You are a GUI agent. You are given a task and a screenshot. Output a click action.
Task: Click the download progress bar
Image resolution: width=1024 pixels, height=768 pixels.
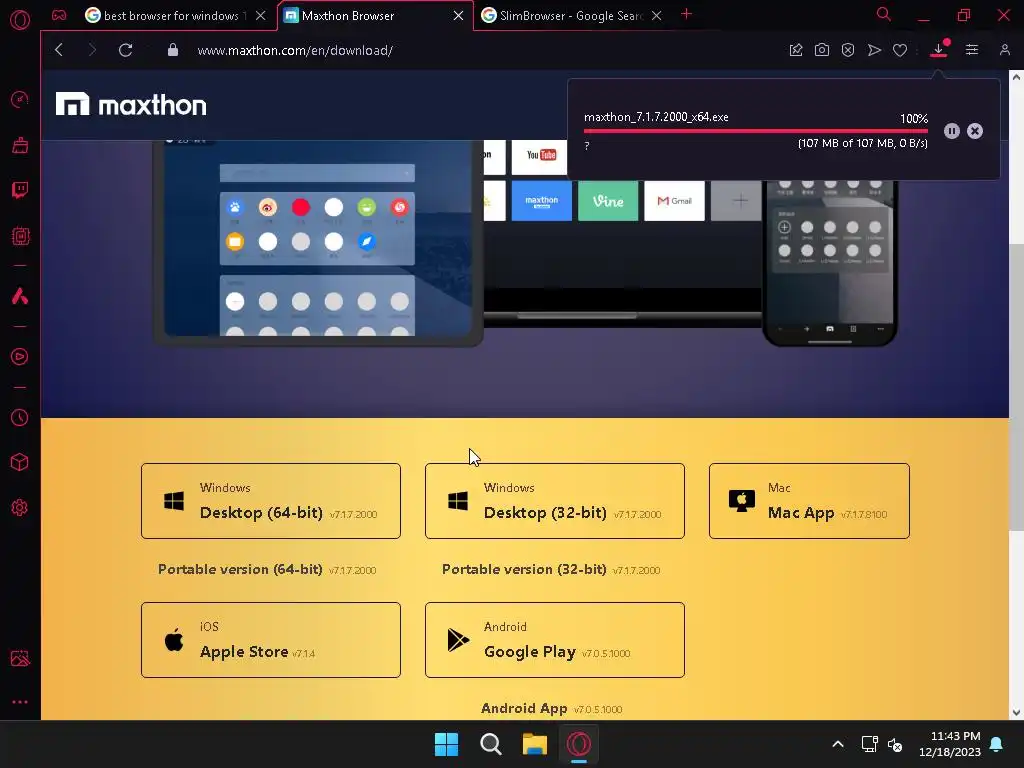(756, 131)
